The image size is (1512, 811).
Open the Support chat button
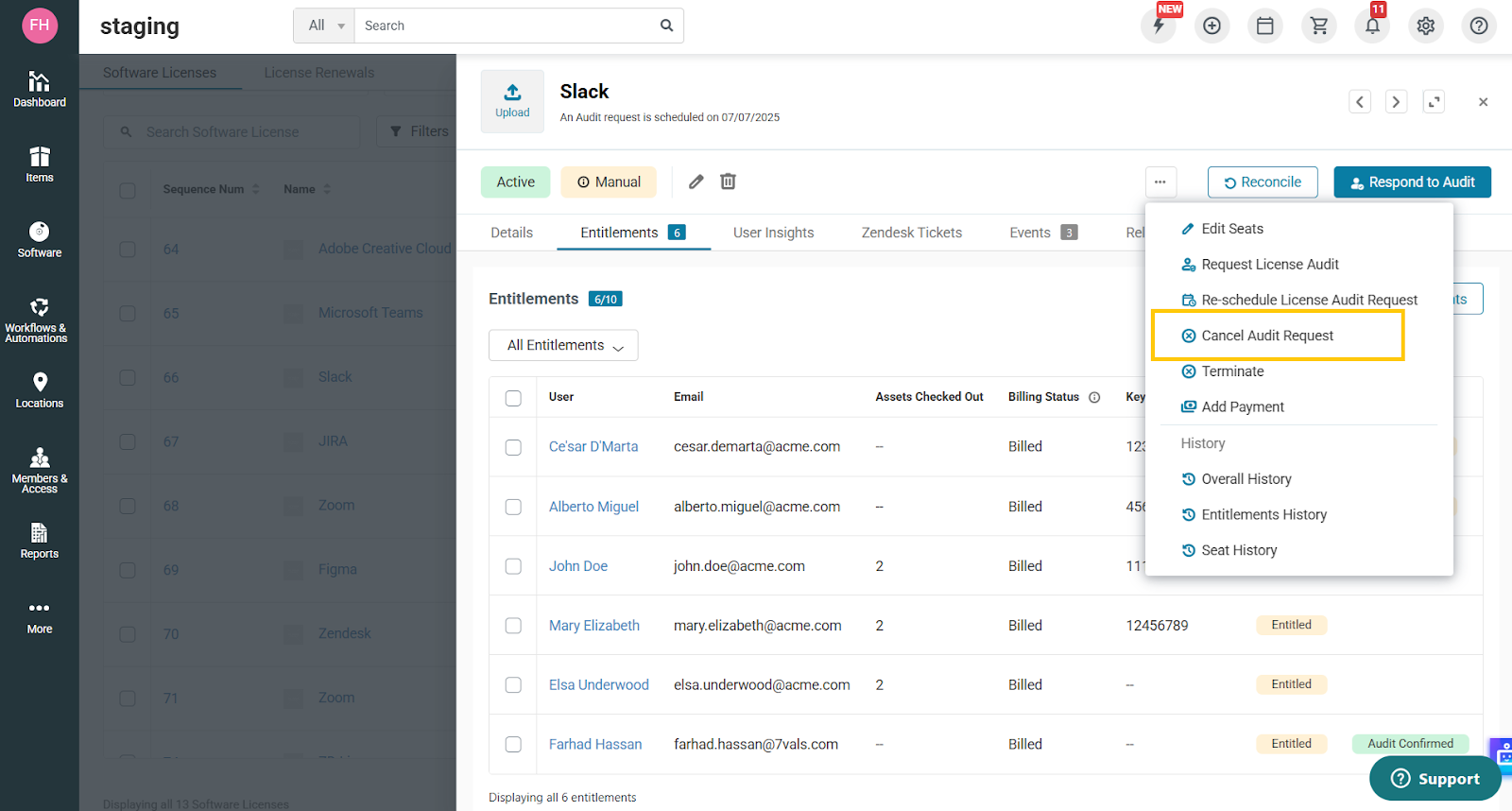[1435, 778]
